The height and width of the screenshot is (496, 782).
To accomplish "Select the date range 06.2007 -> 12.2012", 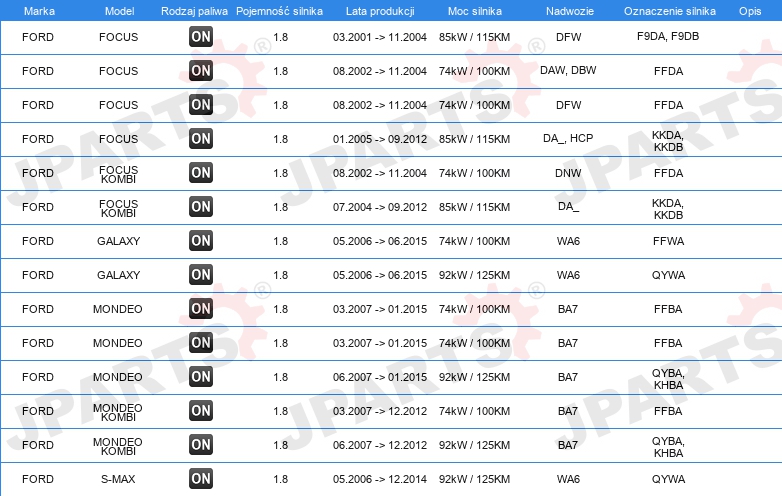I will [380, 445].
